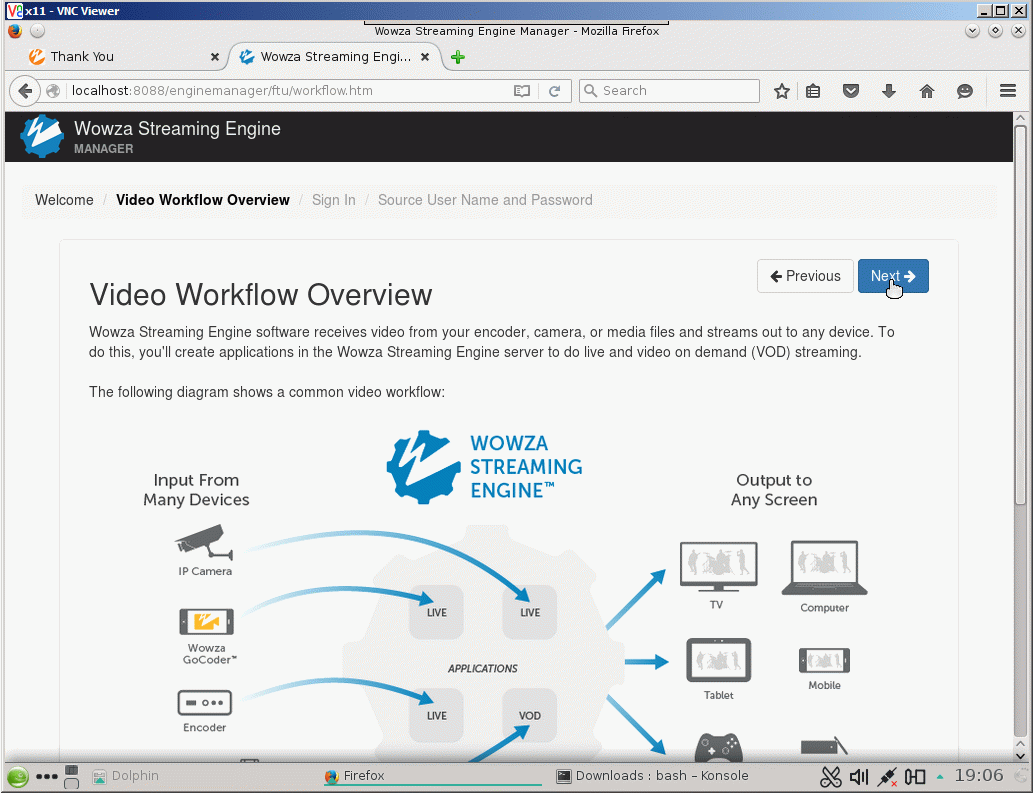The height and width of the screenshot is (793, 1033).
Task: Open the Firefox hamburger menu
Action: point(1008,91)
